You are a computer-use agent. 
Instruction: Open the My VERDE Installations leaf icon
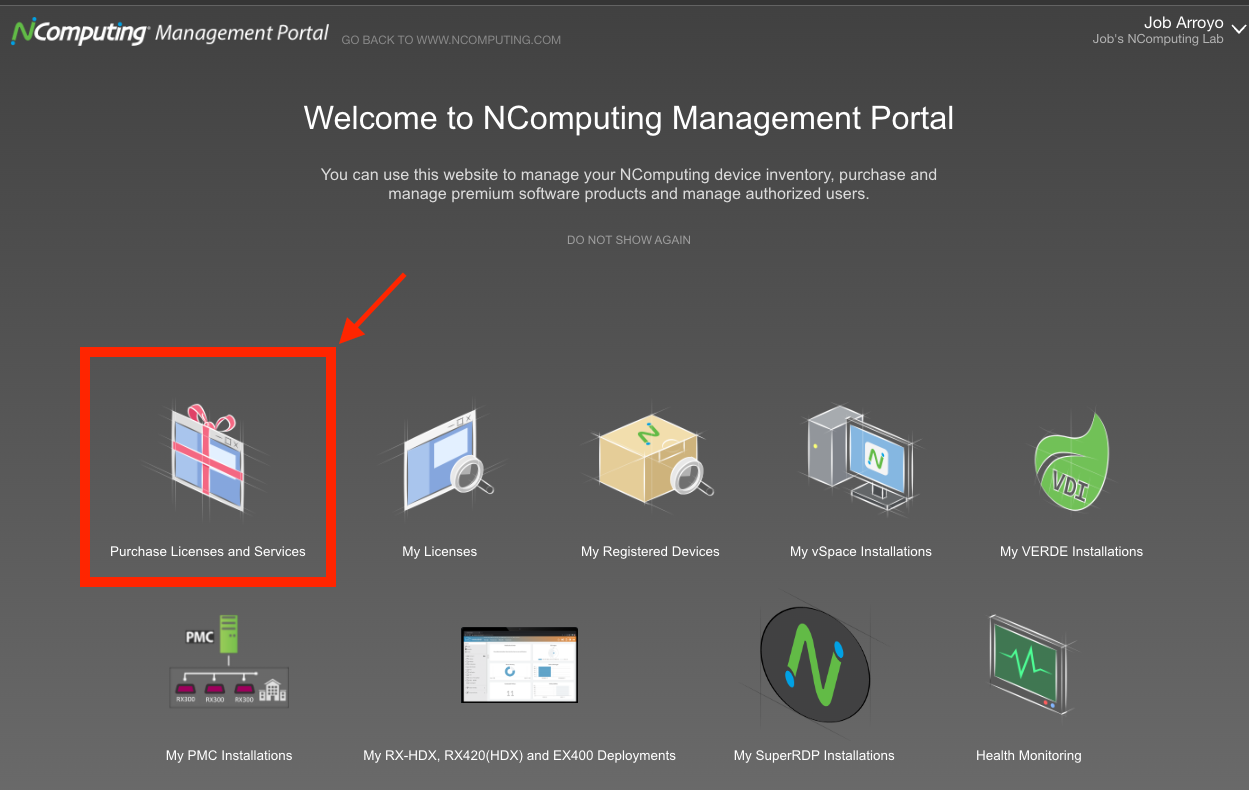(1071, 461)
